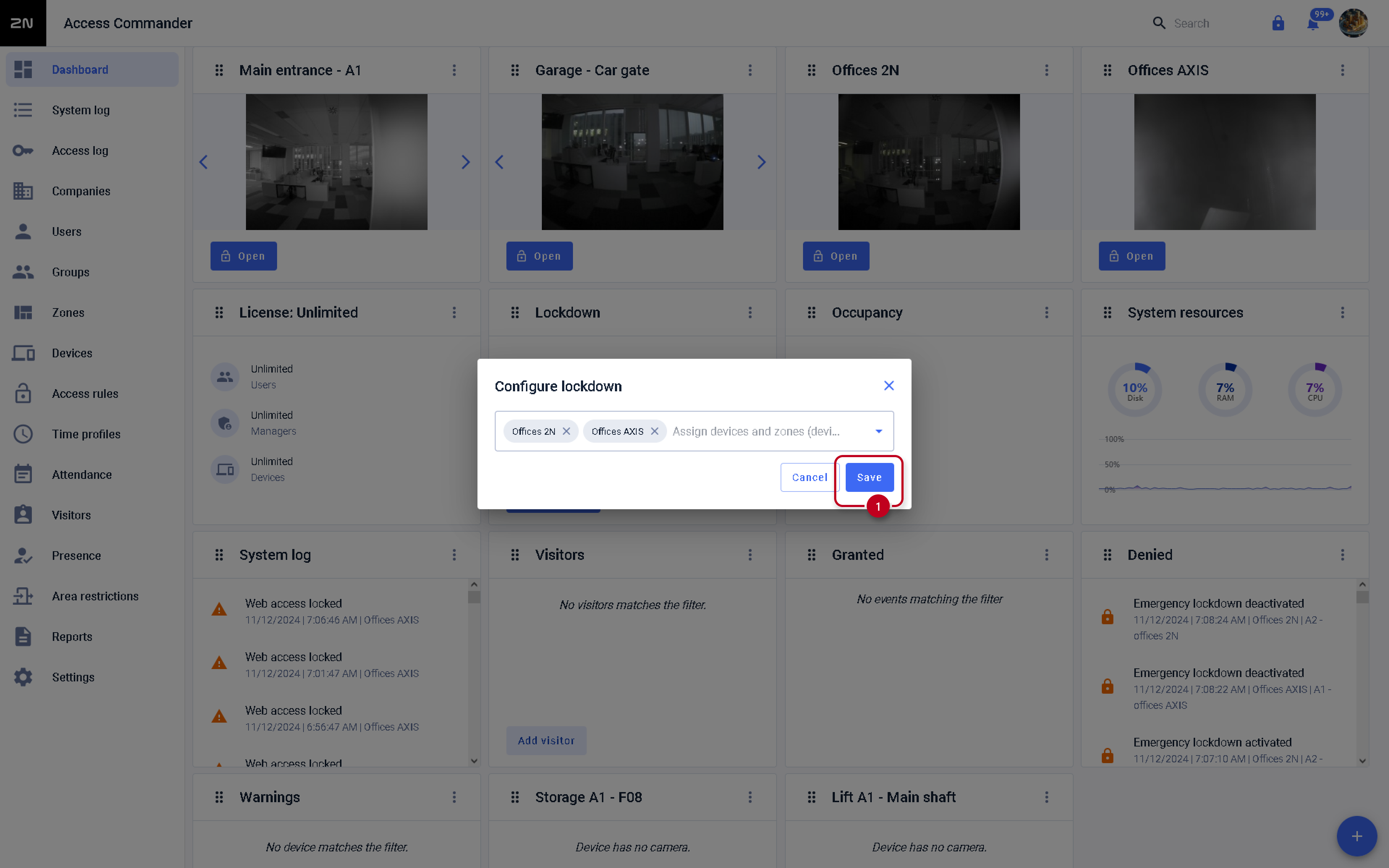Open Area restrictions in the sidebar
This screenshot has height=868, width=1389.
click(x=92, y=596)
